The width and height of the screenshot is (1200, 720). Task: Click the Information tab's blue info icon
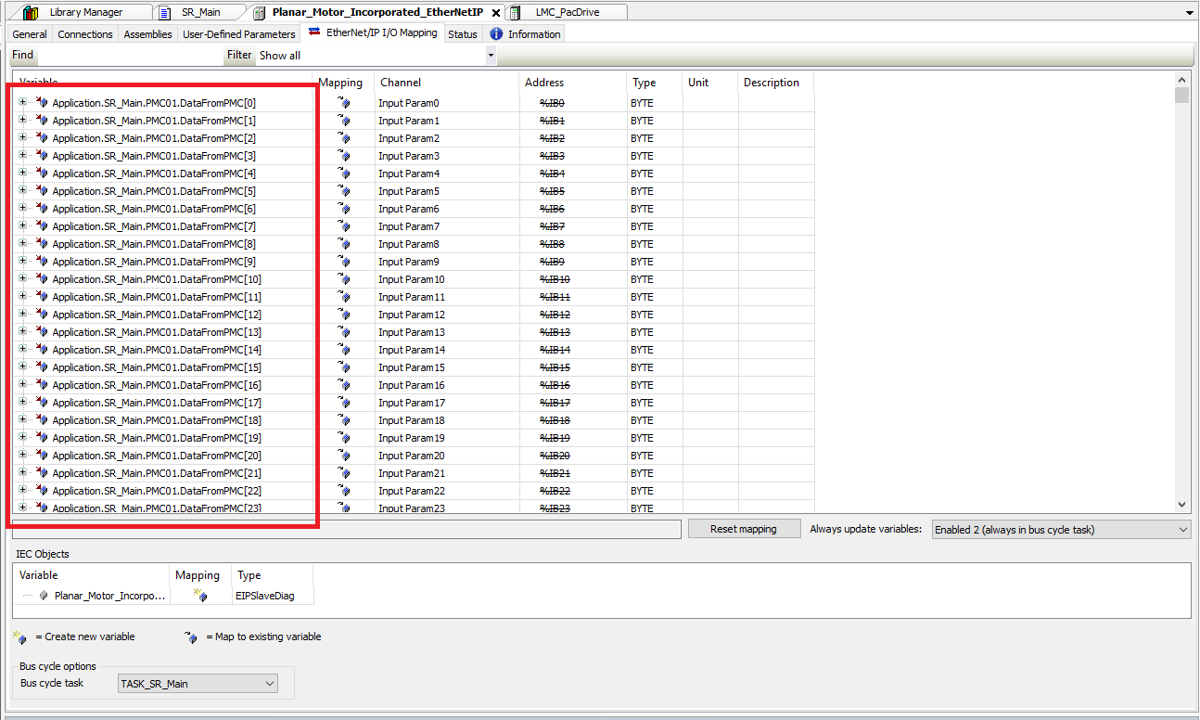pyautogui.click(x=496, y=34)
